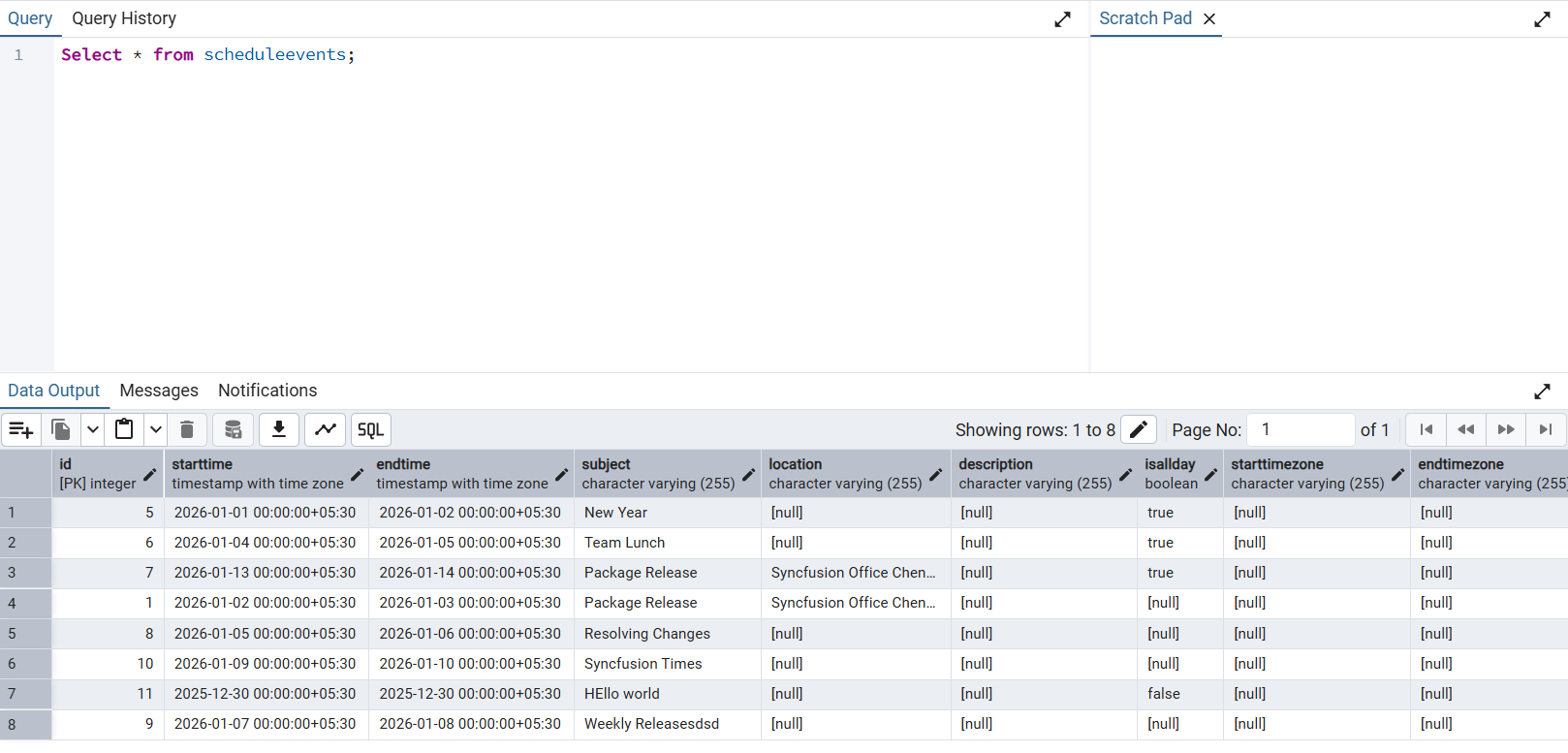Edit the showing rows range pencil
Image resolution: width=1568 pixels, height=753 pixels.
[1139, 429]
